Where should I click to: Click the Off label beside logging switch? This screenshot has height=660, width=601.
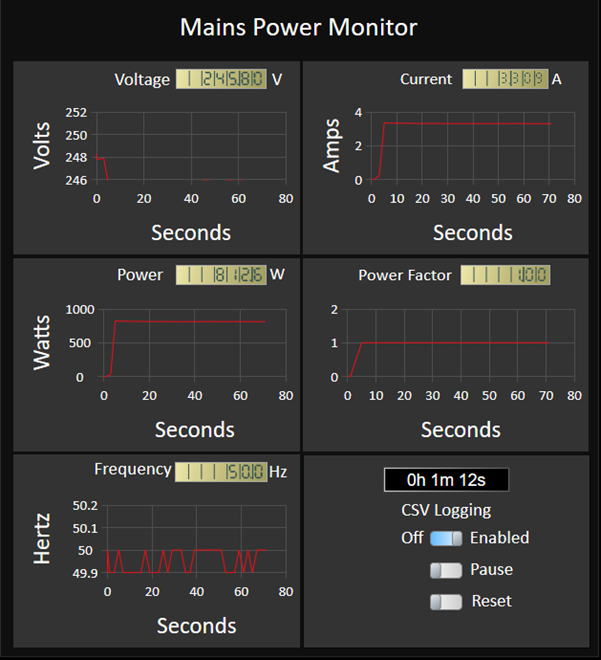pyautogui.click(x=412, y=538)
